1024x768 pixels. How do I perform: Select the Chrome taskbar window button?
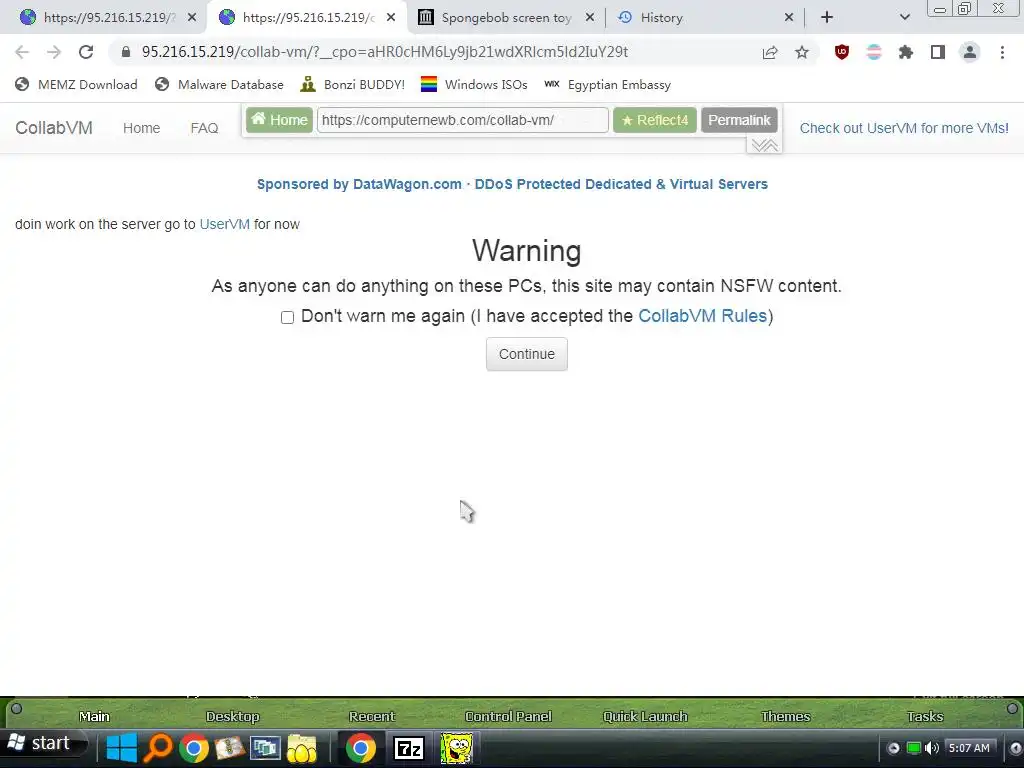tap(360, 748)
